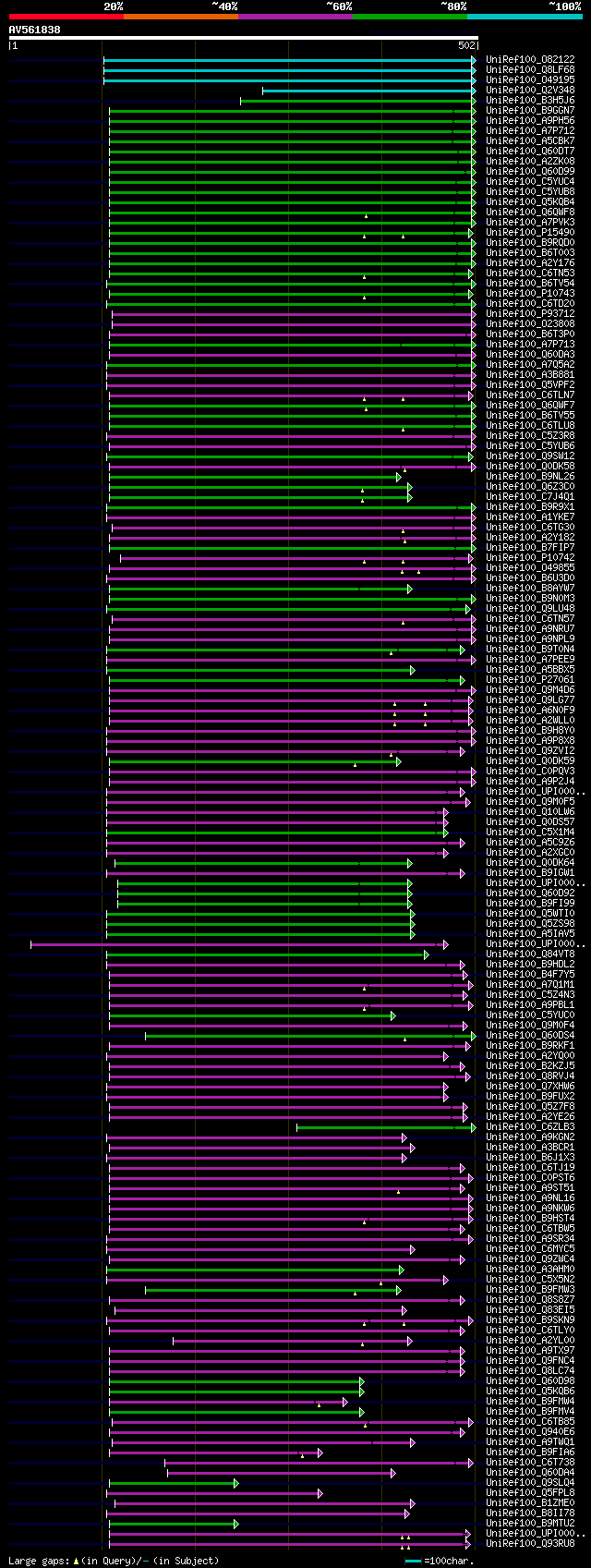Select the UniRef100_Q60DS4 label
Screen dimensions: 591x1568
(x=530, y=1036)
